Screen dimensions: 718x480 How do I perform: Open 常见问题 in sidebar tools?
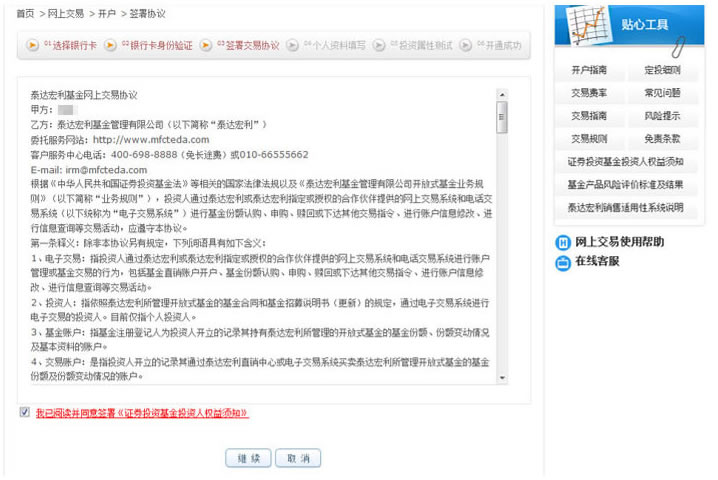663,93
